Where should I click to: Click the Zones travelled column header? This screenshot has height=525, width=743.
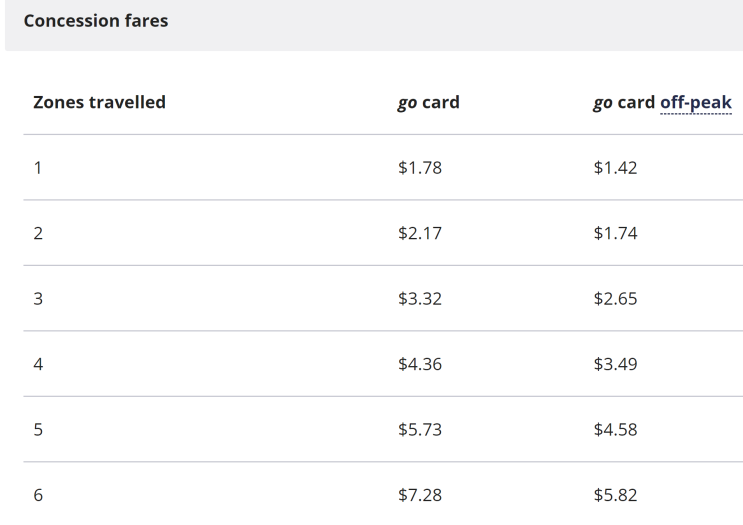[x=99, y=103]
